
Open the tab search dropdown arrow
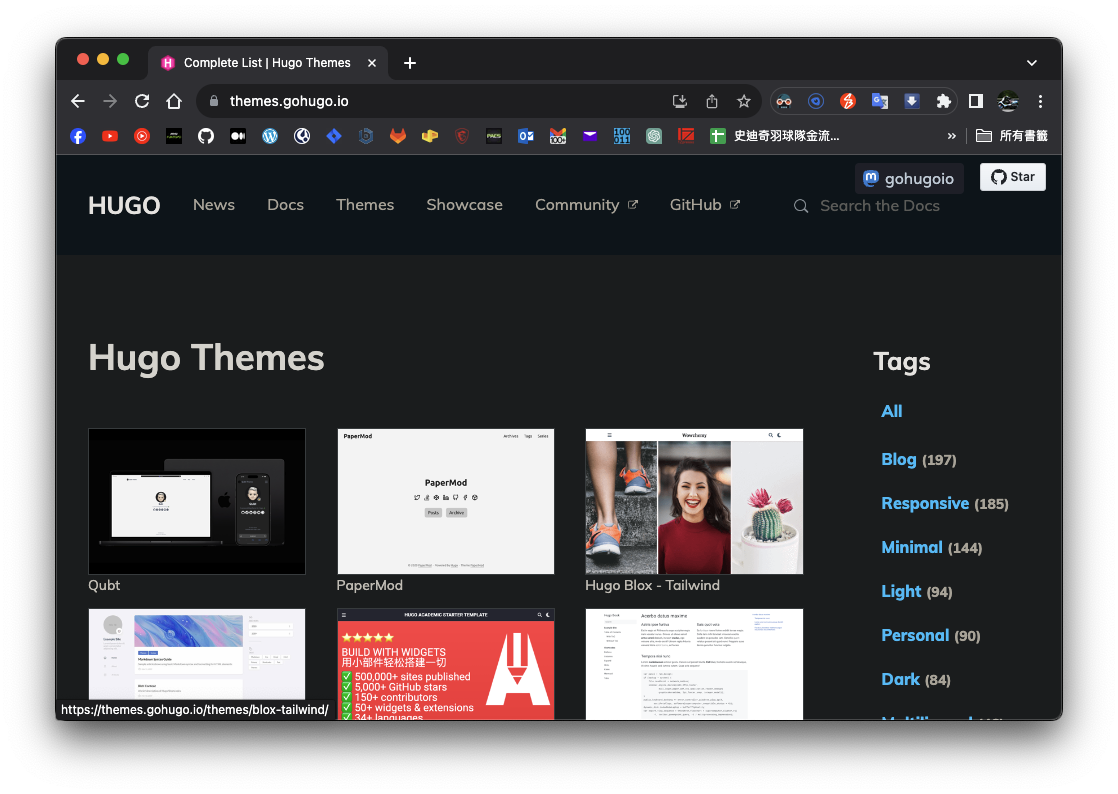1032,63
